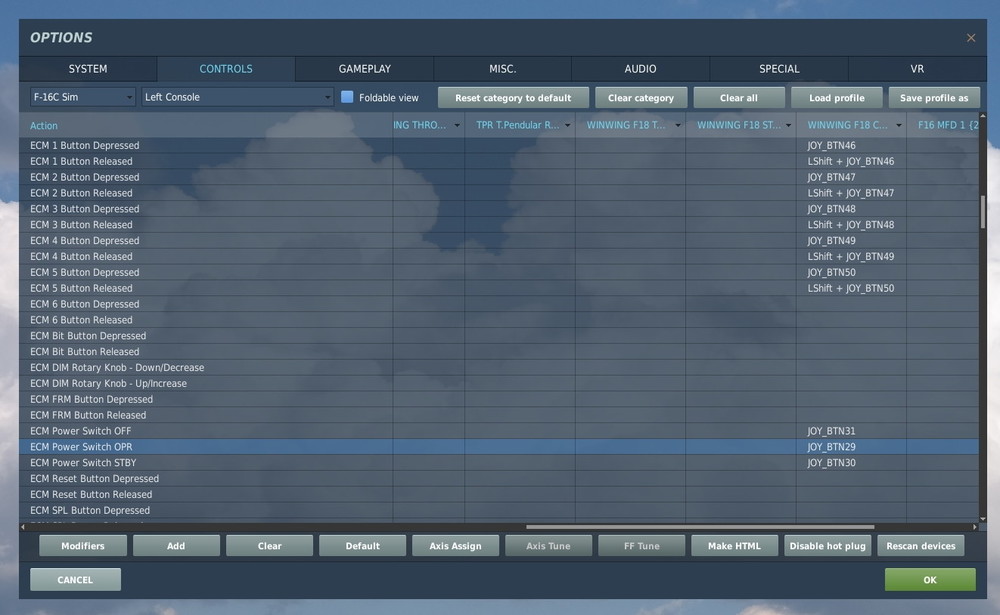Screen dimensions: 1000x615
Task: Switch to the GAMEPLAY tab
Action: pos(363,69)
